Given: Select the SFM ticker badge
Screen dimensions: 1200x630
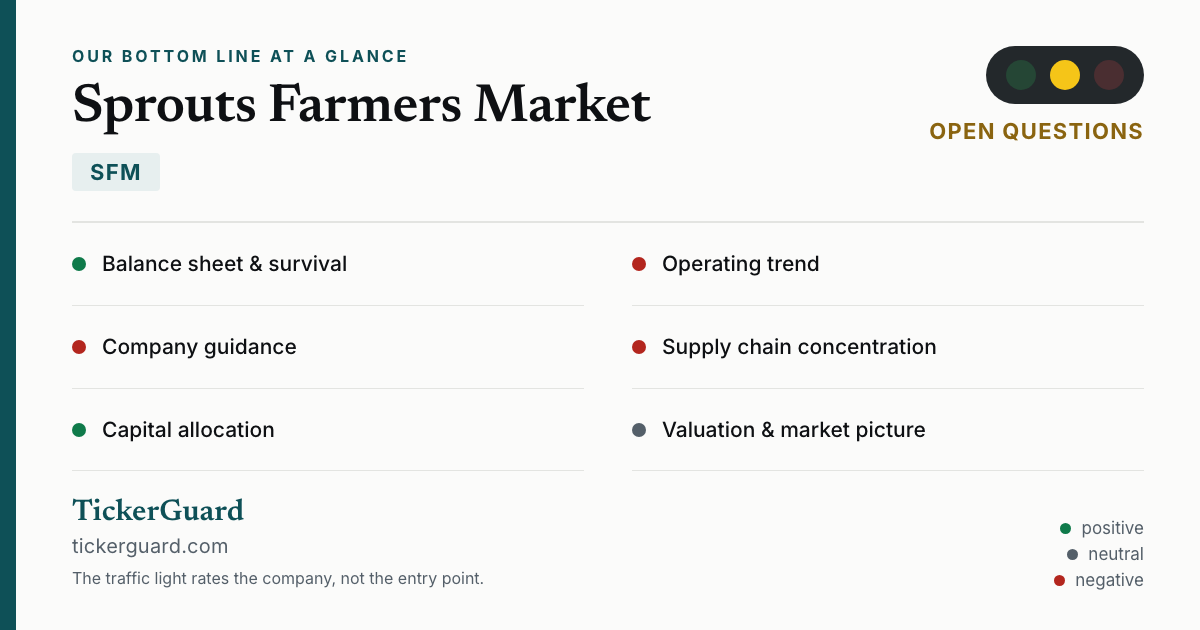Looking at the screenshot, I should (116, 172).
